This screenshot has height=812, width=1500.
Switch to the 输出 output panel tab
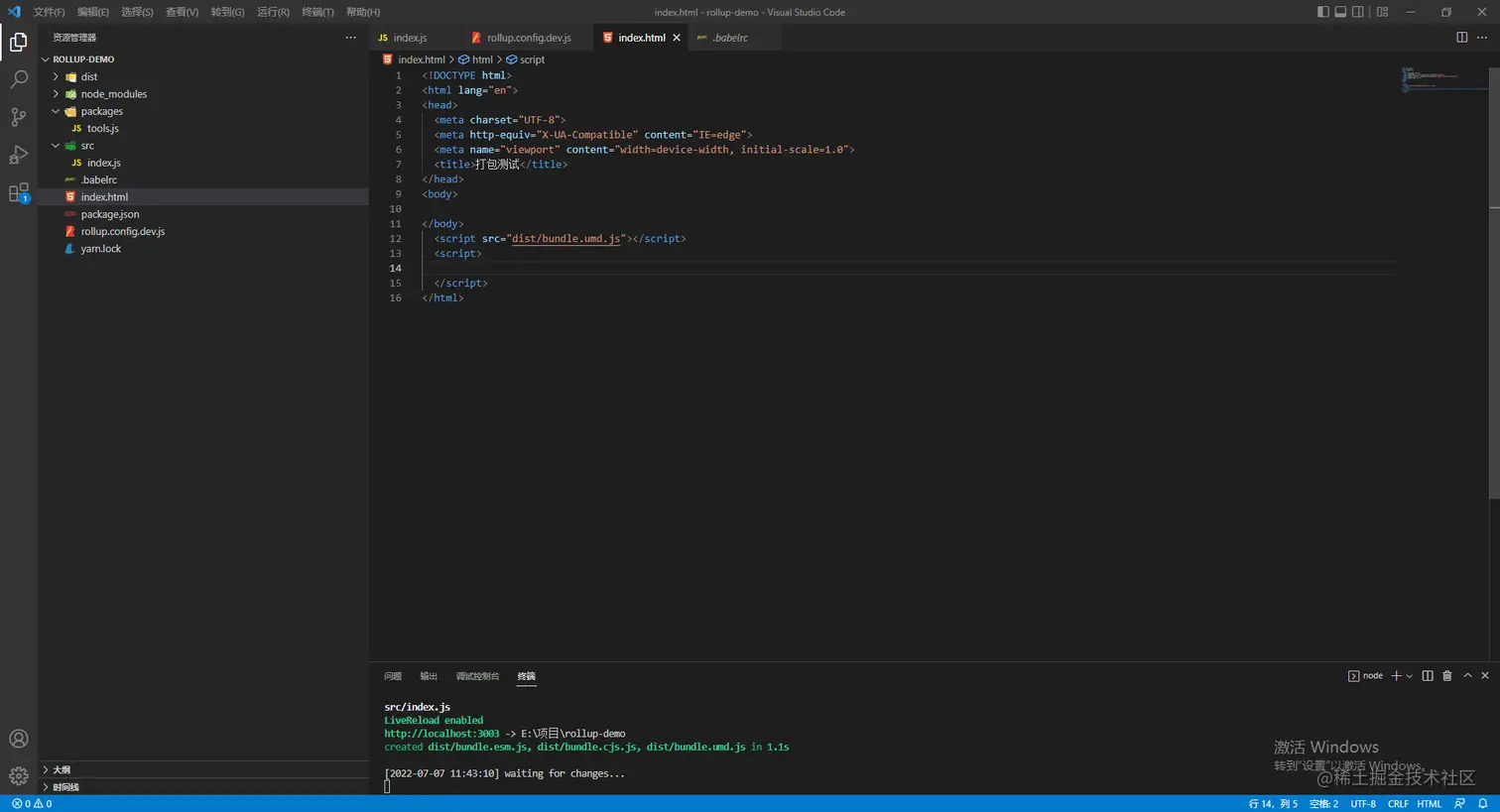429,676
